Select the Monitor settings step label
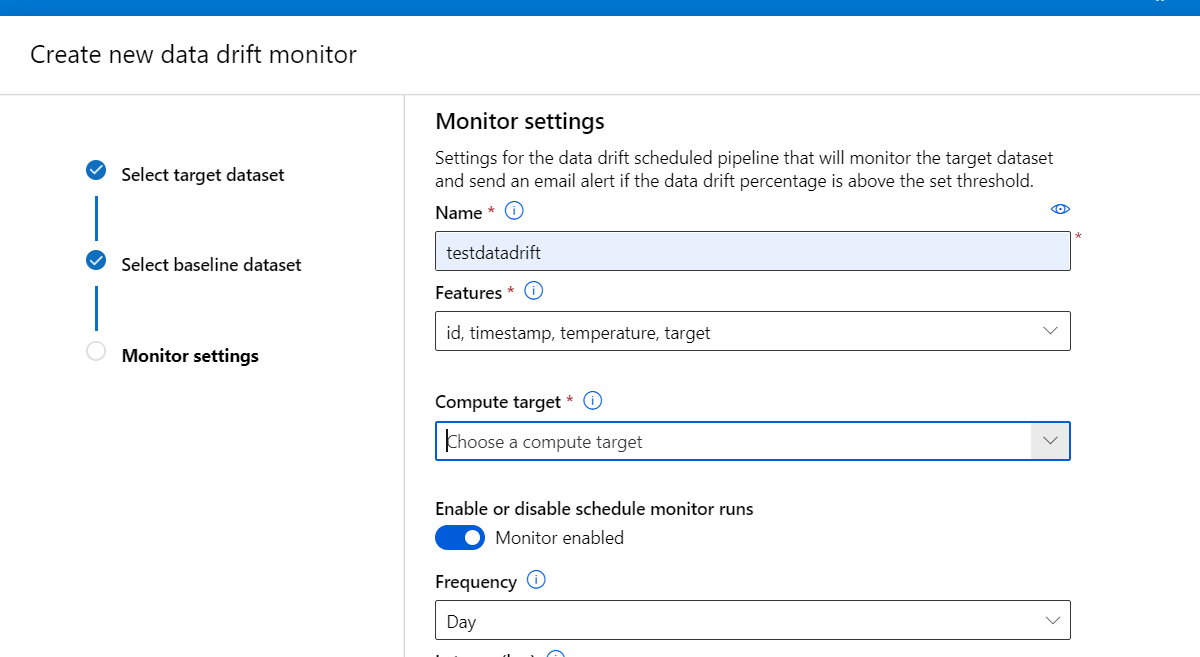The height and width of the screenshot is (657, 1200). [x=190, y=356]
